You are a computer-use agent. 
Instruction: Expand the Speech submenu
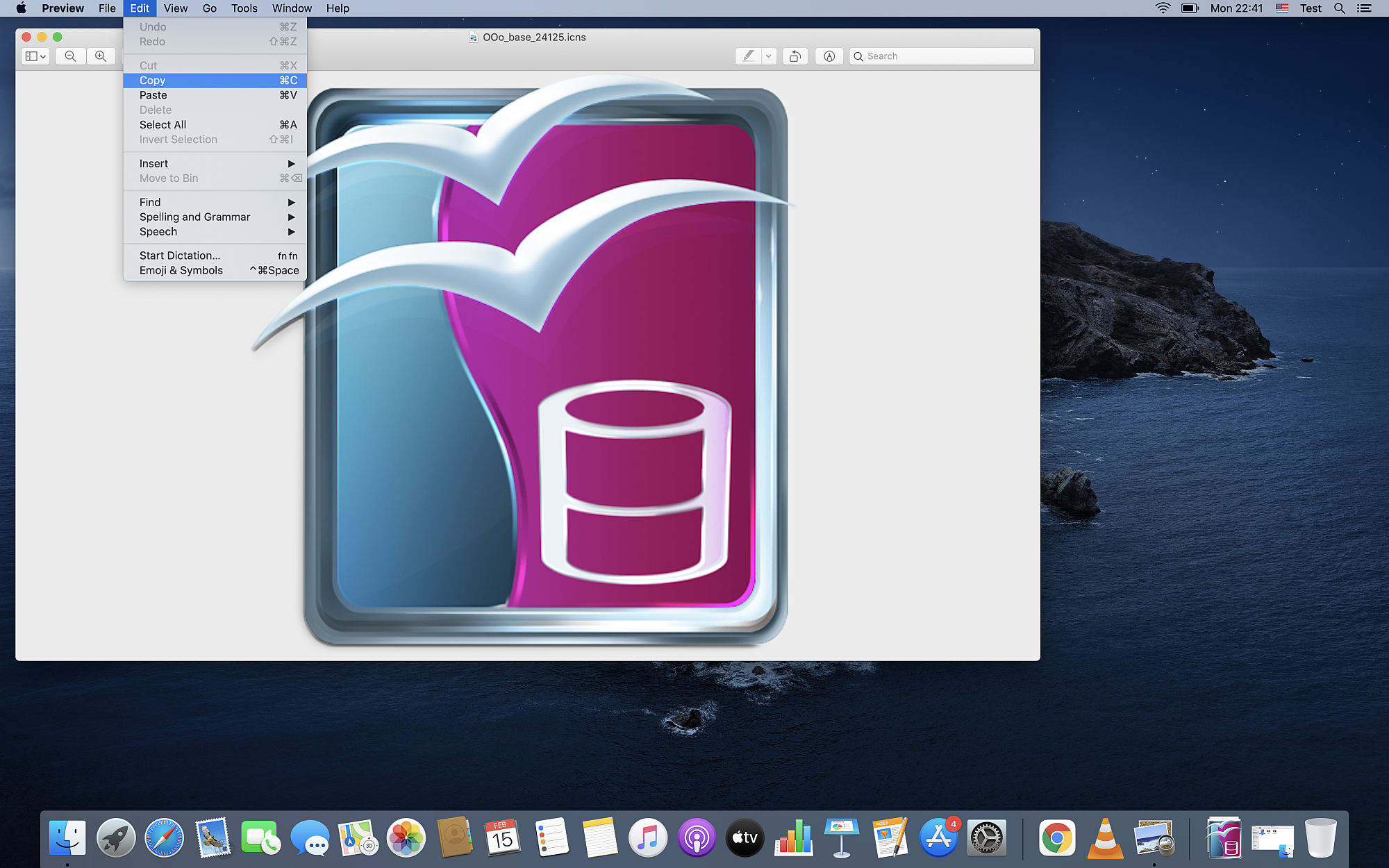tap(215, 232)
